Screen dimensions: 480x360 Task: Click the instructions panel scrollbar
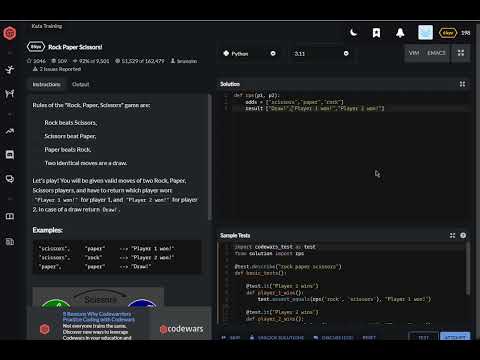210,157
